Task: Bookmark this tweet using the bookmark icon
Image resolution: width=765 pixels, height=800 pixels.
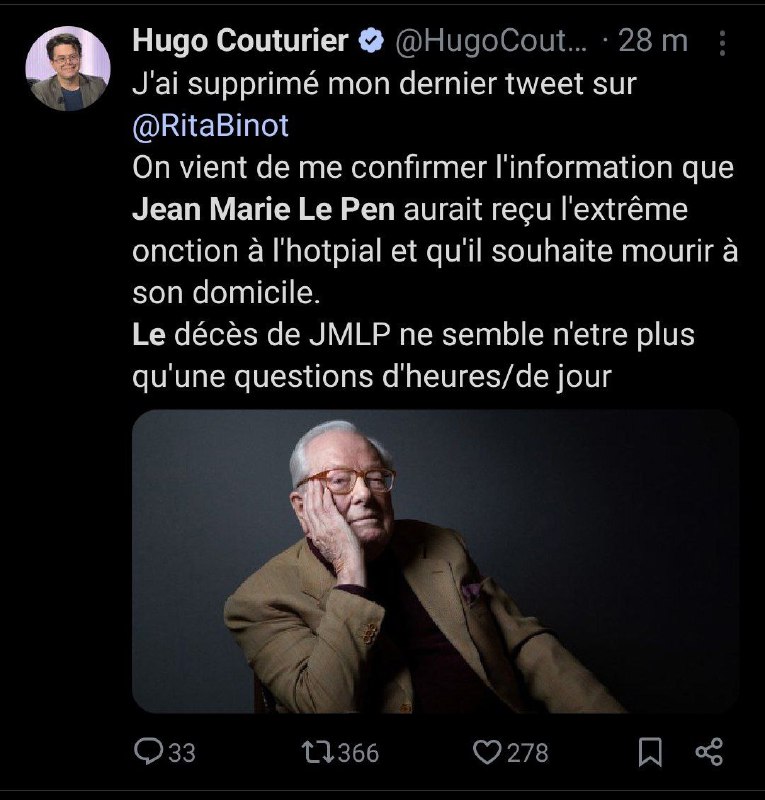Action: (650, 752)
